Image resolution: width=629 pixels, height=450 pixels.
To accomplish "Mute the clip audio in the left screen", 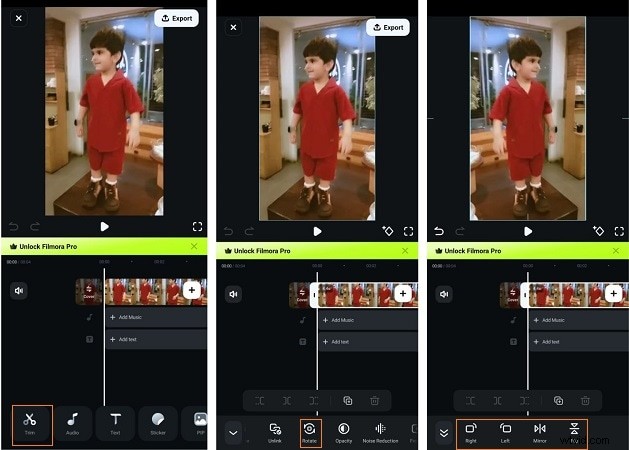I will coord(18,291).
